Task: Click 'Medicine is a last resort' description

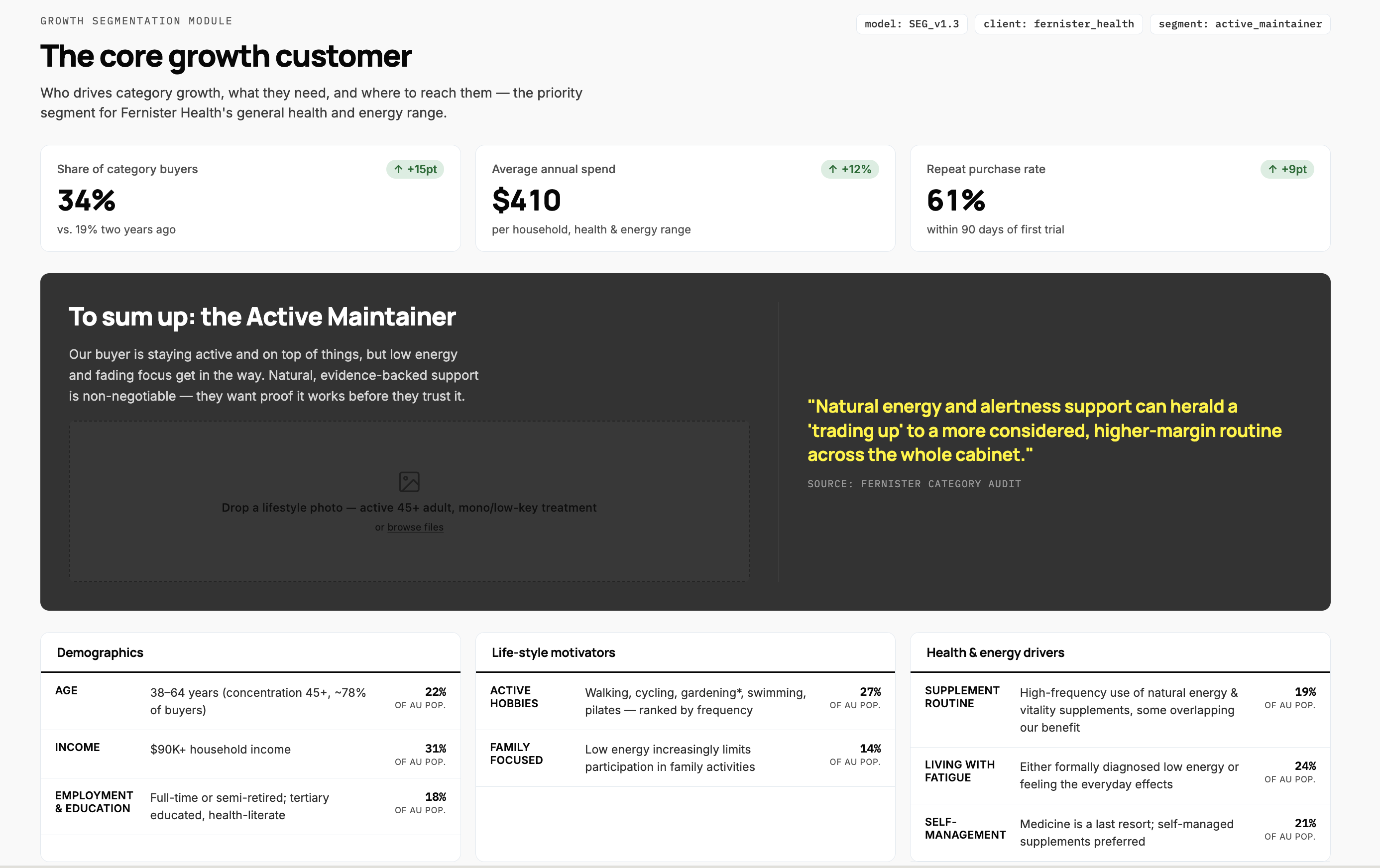Action: (x=1127, y=833)
